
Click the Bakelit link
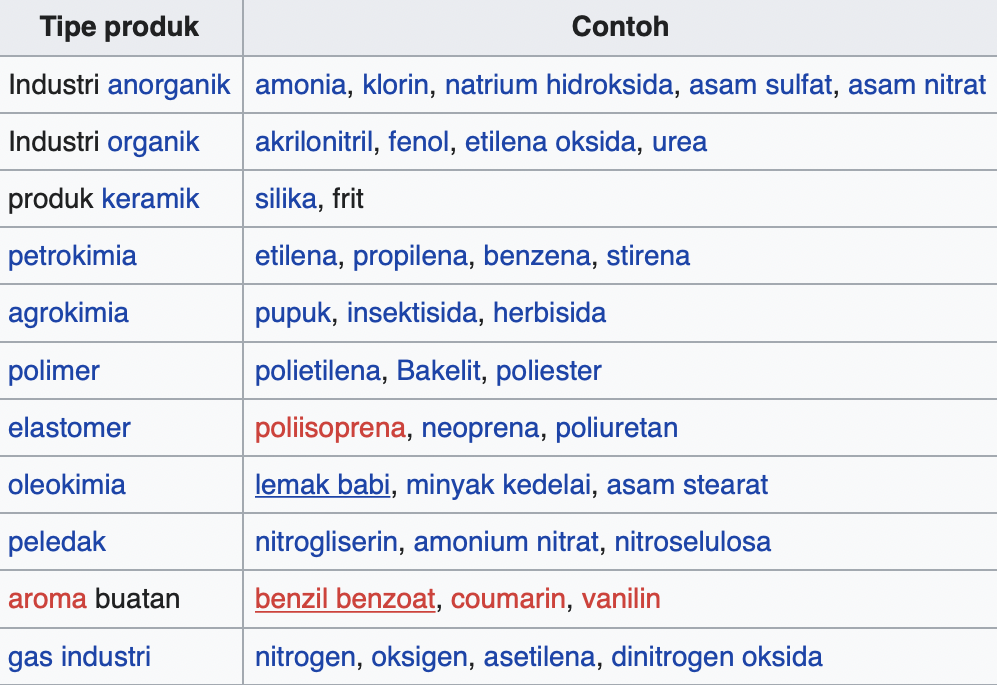pos(439,371)
